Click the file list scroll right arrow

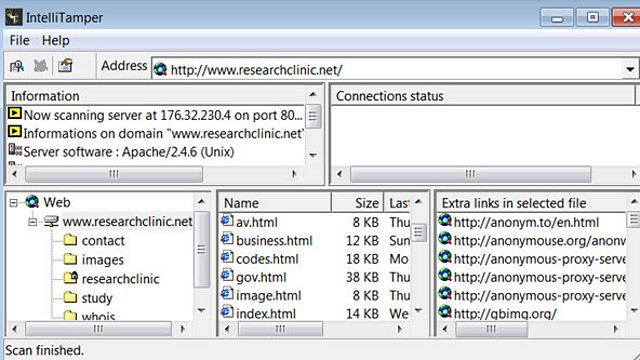click(x=400, y=329)
